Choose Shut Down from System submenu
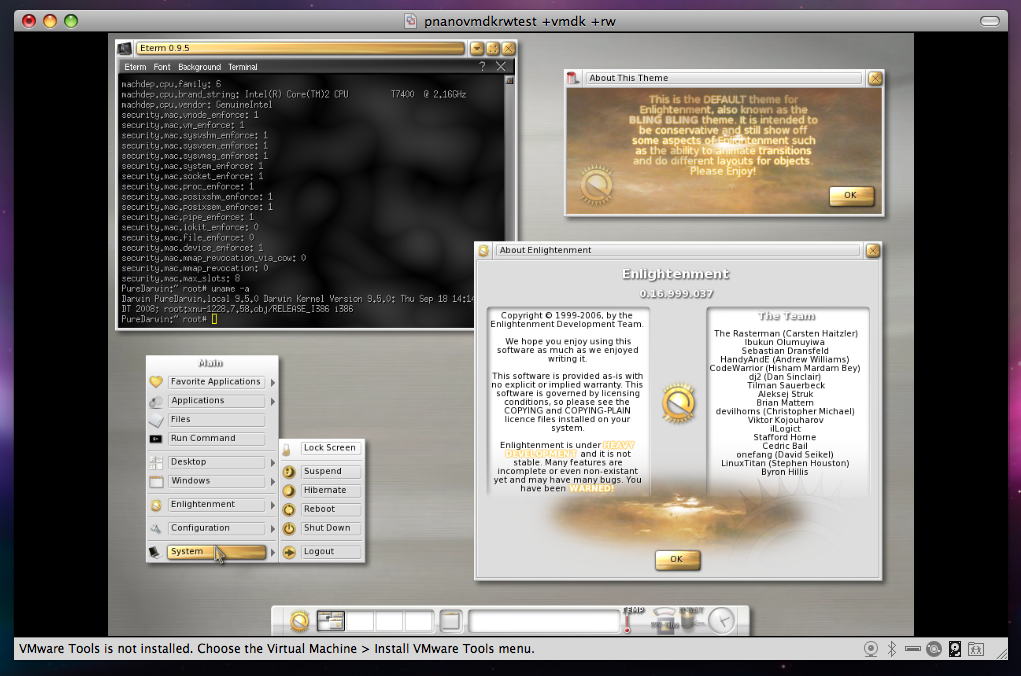The width and height of the screenshot is (1021, 676). point(331,528)
